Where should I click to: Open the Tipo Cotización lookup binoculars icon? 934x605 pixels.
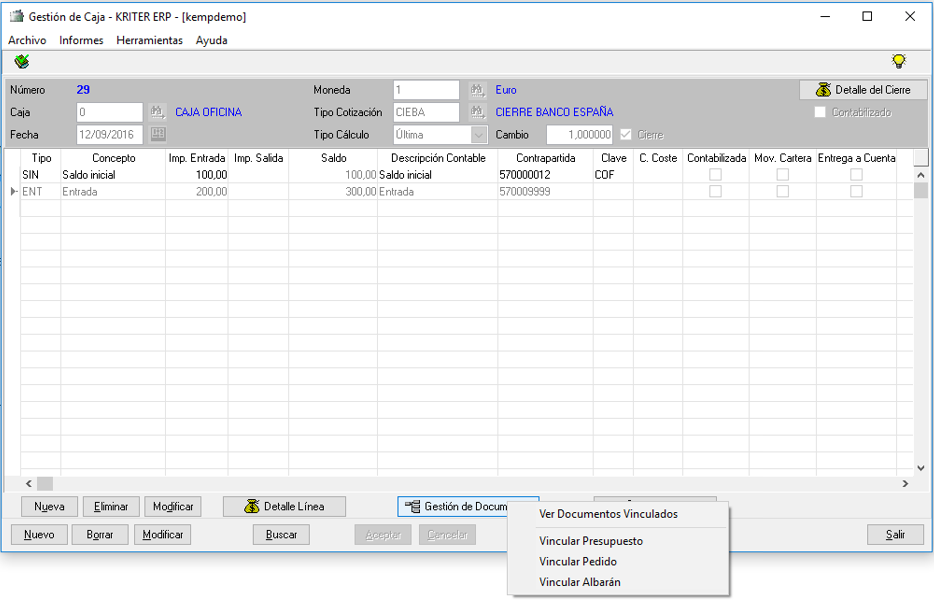(477, 112)
